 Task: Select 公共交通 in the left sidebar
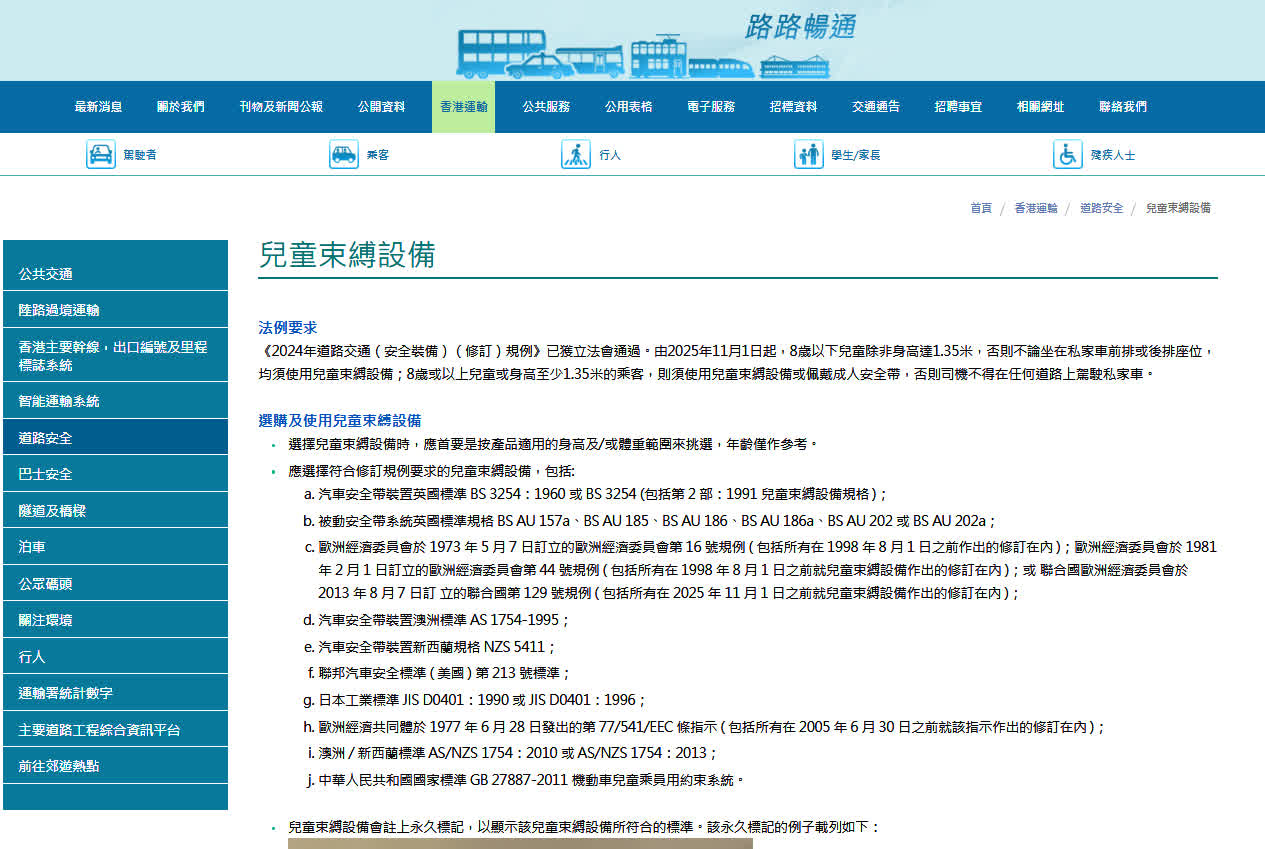[46, 273]
